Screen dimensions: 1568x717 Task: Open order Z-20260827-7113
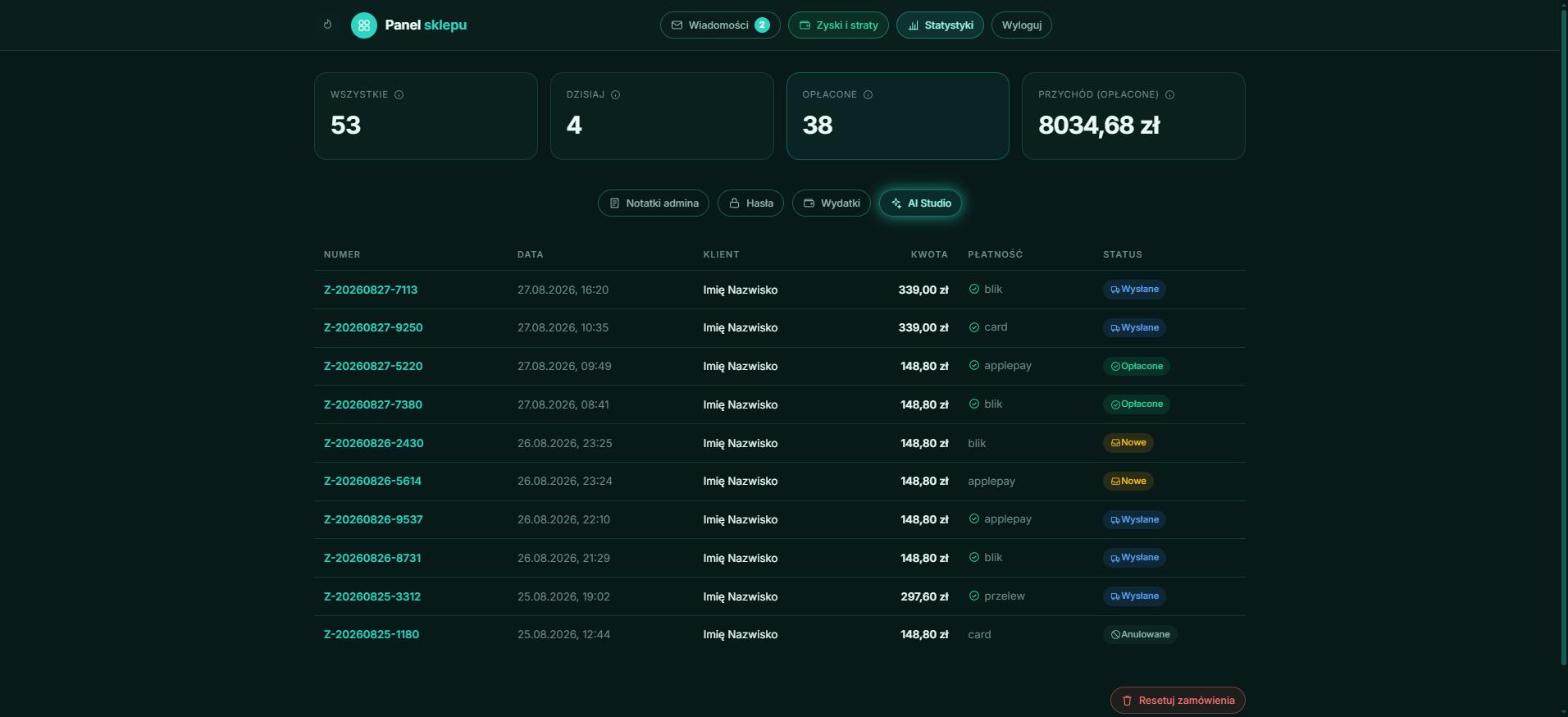(370, 290)
